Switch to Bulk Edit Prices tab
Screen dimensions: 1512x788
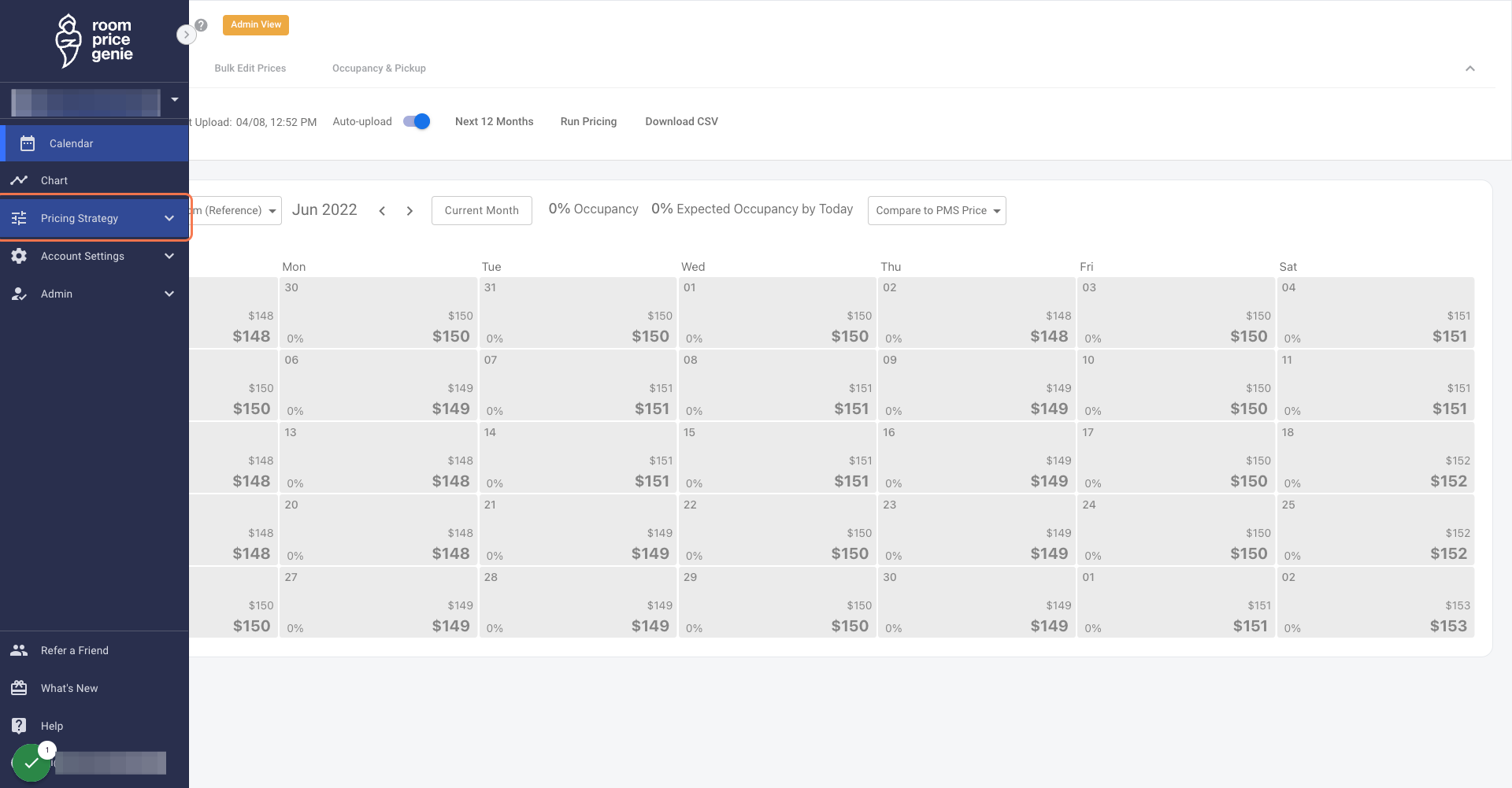pos(250,68)
